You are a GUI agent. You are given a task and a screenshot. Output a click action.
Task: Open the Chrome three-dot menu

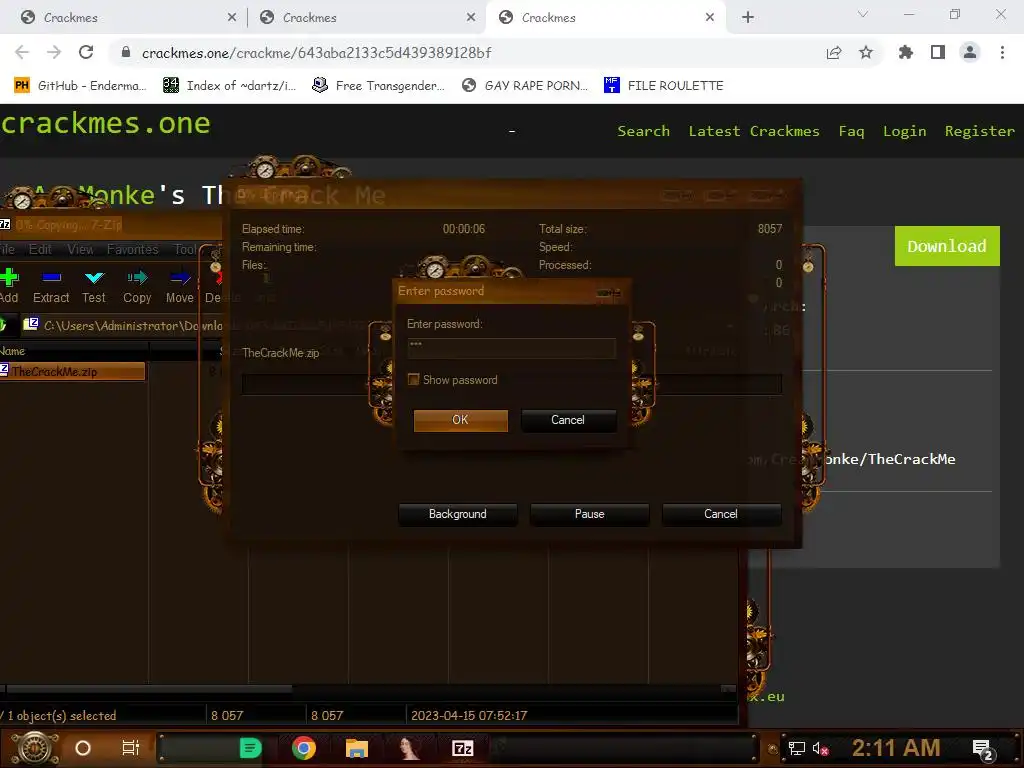pyautogui.click(x=1002, y=52)
